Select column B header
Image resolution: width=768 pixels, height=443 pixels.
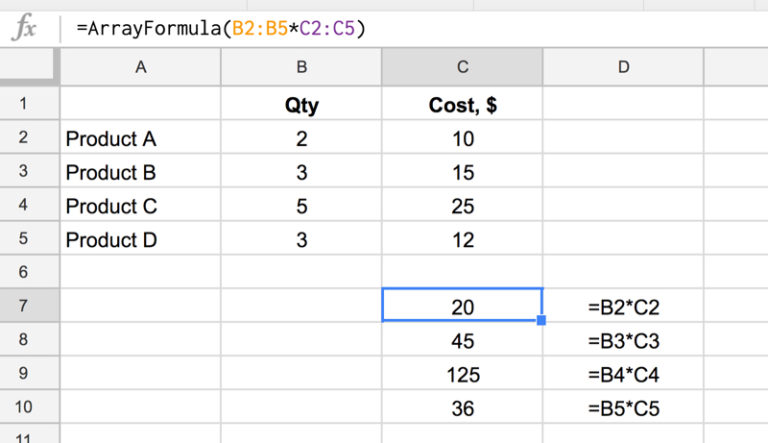point(301,68)
